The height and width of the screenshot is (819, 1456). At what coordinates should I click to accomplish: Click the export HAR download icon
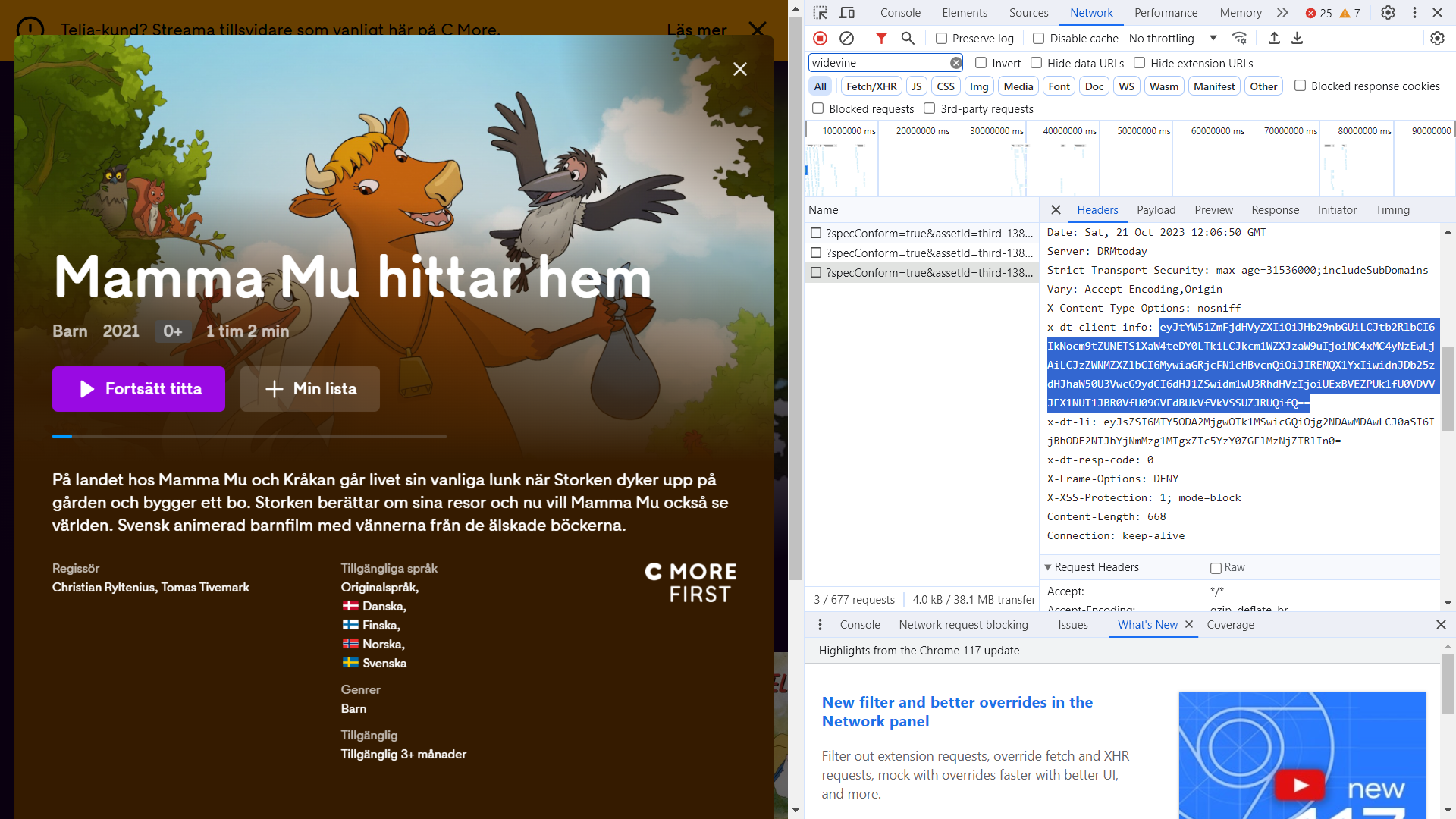click(1298, 38)
